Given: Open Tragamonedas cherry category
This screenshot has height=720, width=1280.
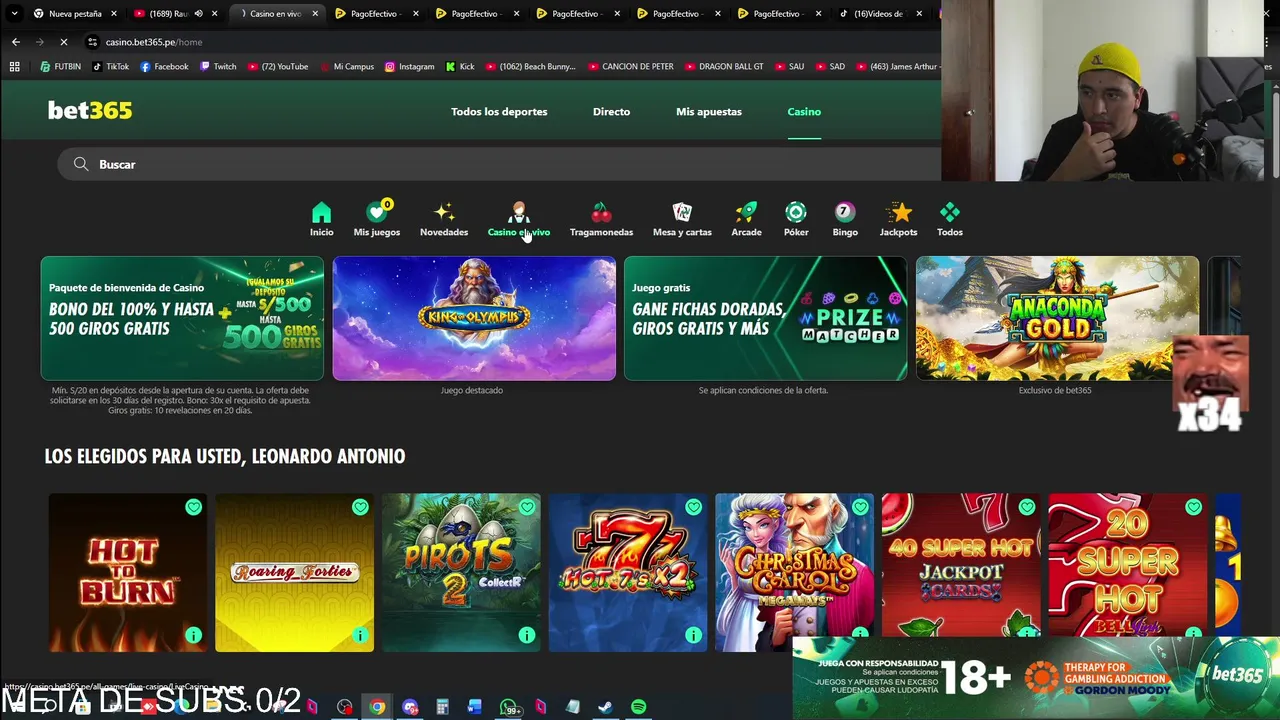Looking at the screenshot, I should point(601,219).
